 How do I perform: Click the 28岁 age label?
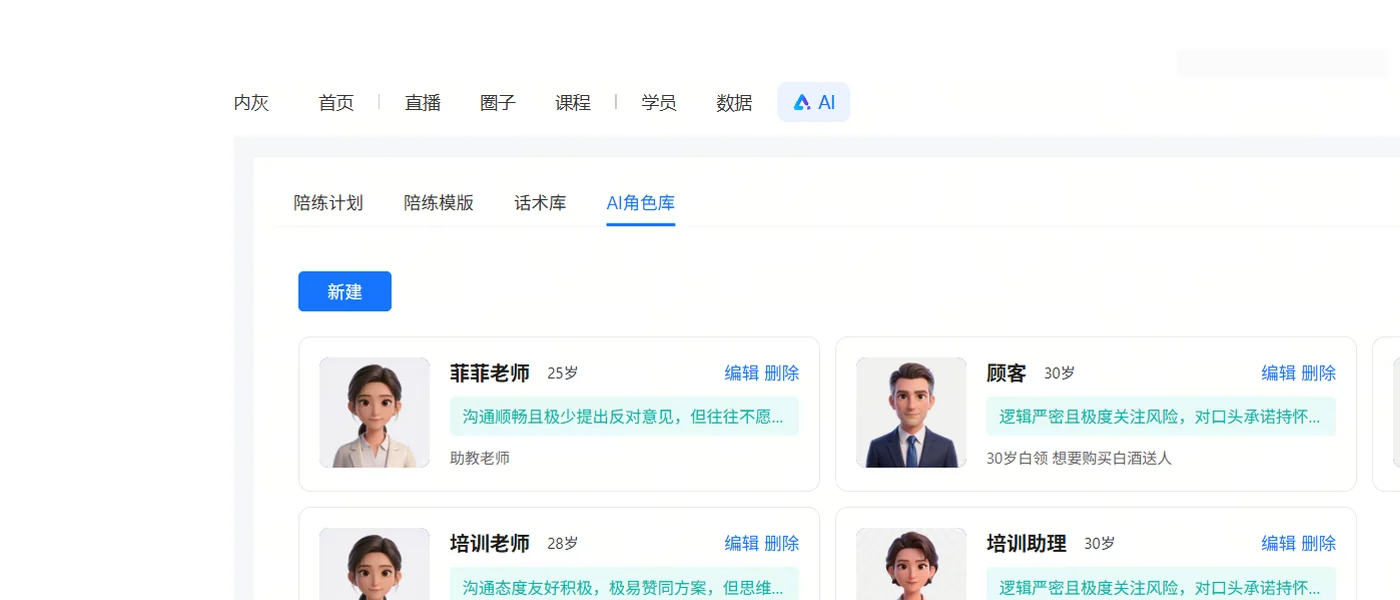pos(563,543)
